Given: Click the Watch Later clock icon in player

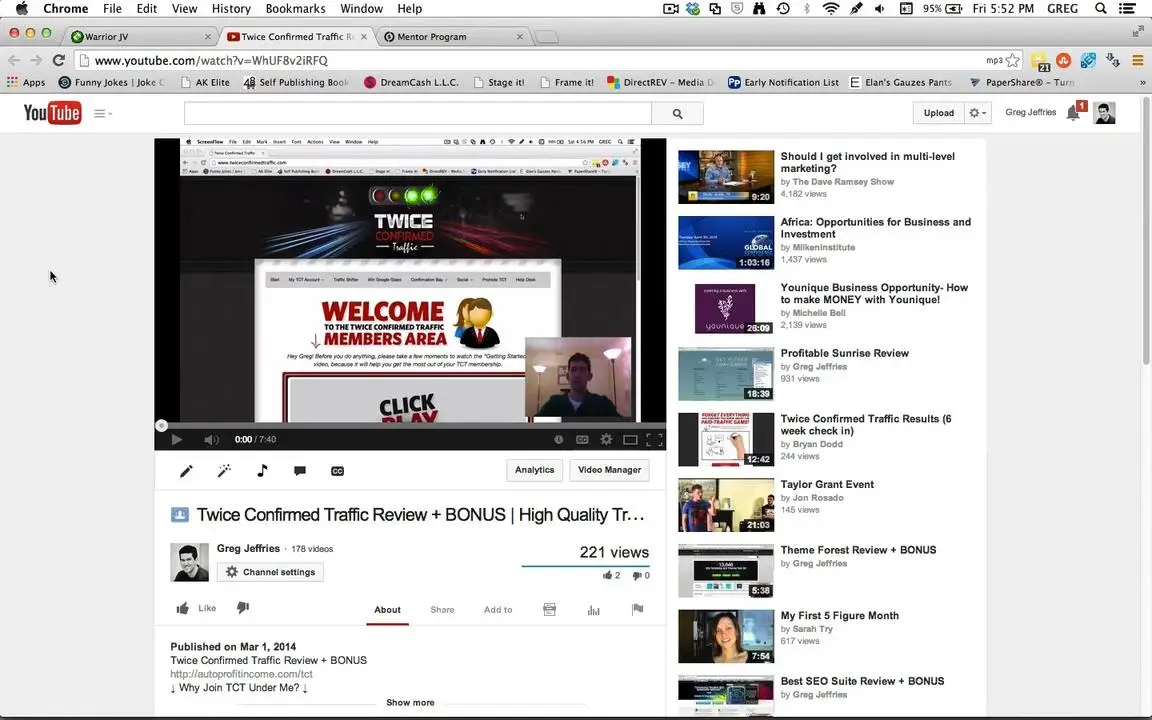Looking at the screenshot, I should pos(558,439).
